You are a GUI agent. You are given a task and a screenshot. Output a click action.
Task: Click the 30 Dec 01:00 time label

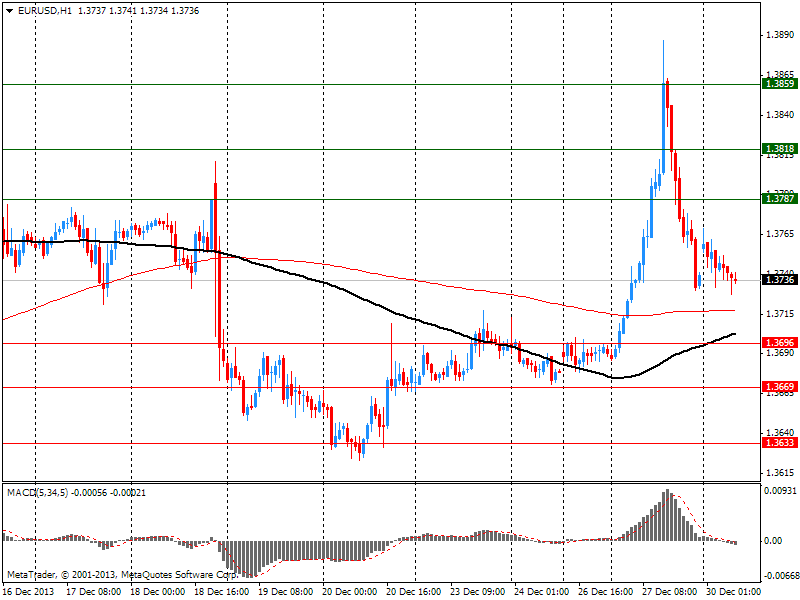click(733, 592)
